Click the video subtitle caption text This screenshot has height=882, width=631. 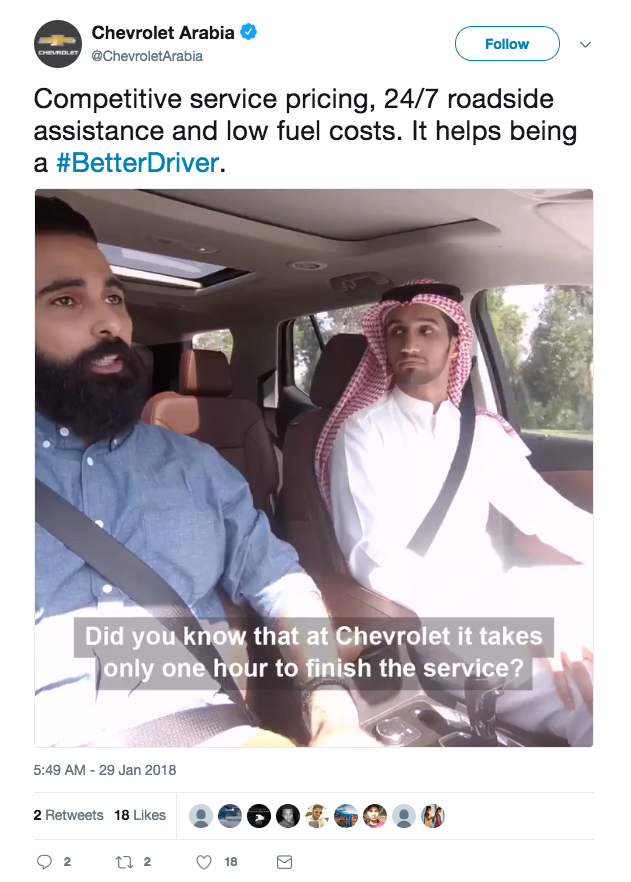pos(314,652)
